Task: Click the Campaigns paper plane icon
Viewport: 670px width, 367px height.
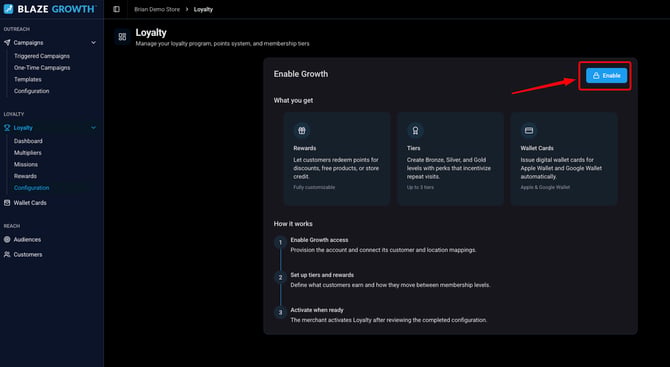Action: click(x=7, y=43)
